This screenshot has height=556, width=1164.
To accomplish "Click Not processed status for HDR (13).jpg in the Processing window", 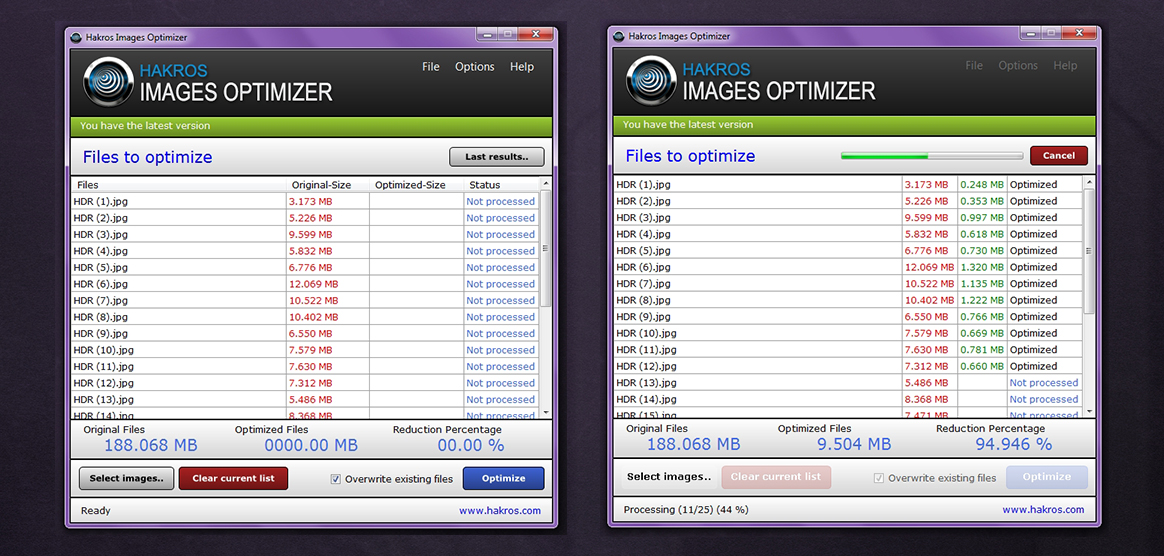I will click(1044, 383).
